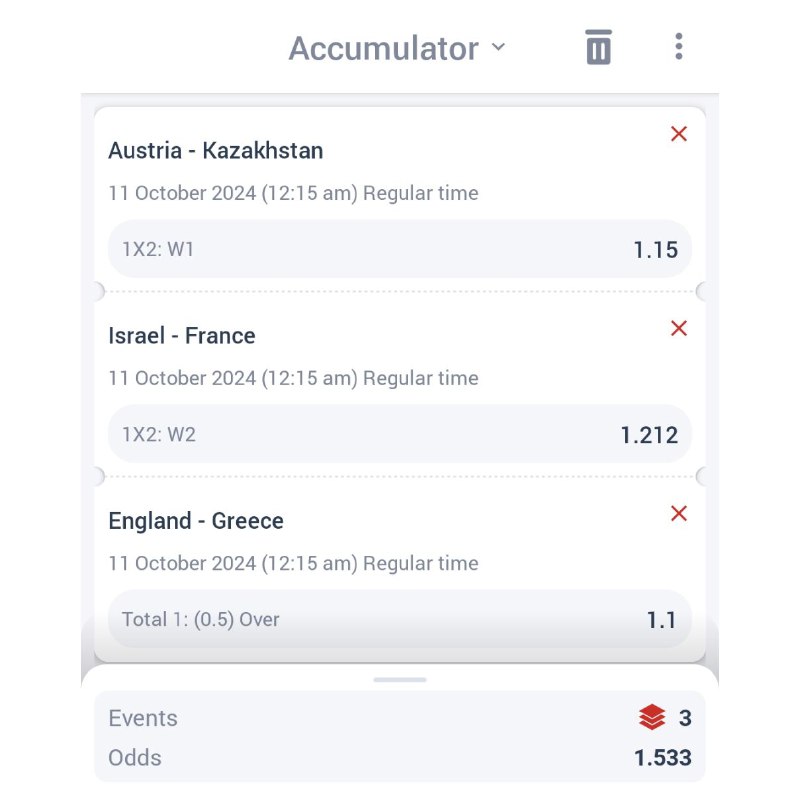Click the total odds value 1.533
Screen dimensions: 800x800
(662, 758)
